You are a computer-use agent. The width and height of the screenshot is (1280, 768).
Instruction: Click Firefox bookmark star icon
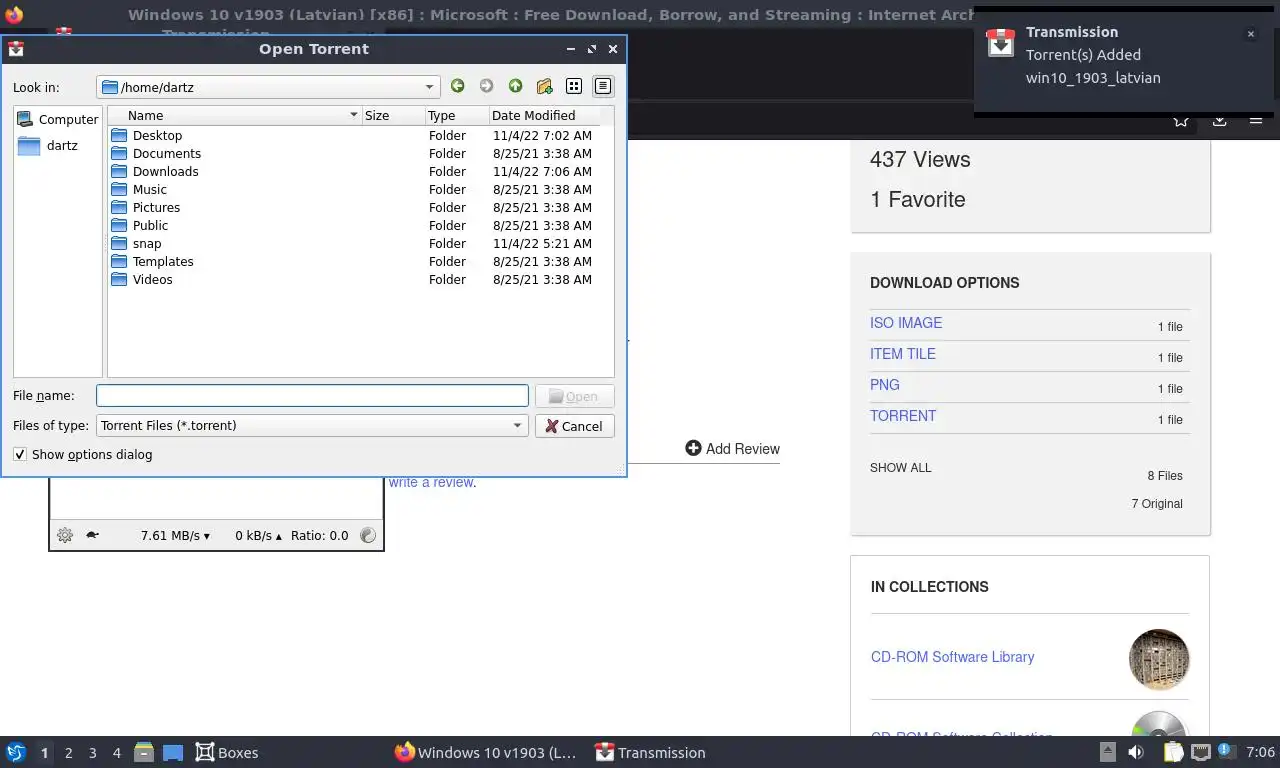tap(1181, 120)
